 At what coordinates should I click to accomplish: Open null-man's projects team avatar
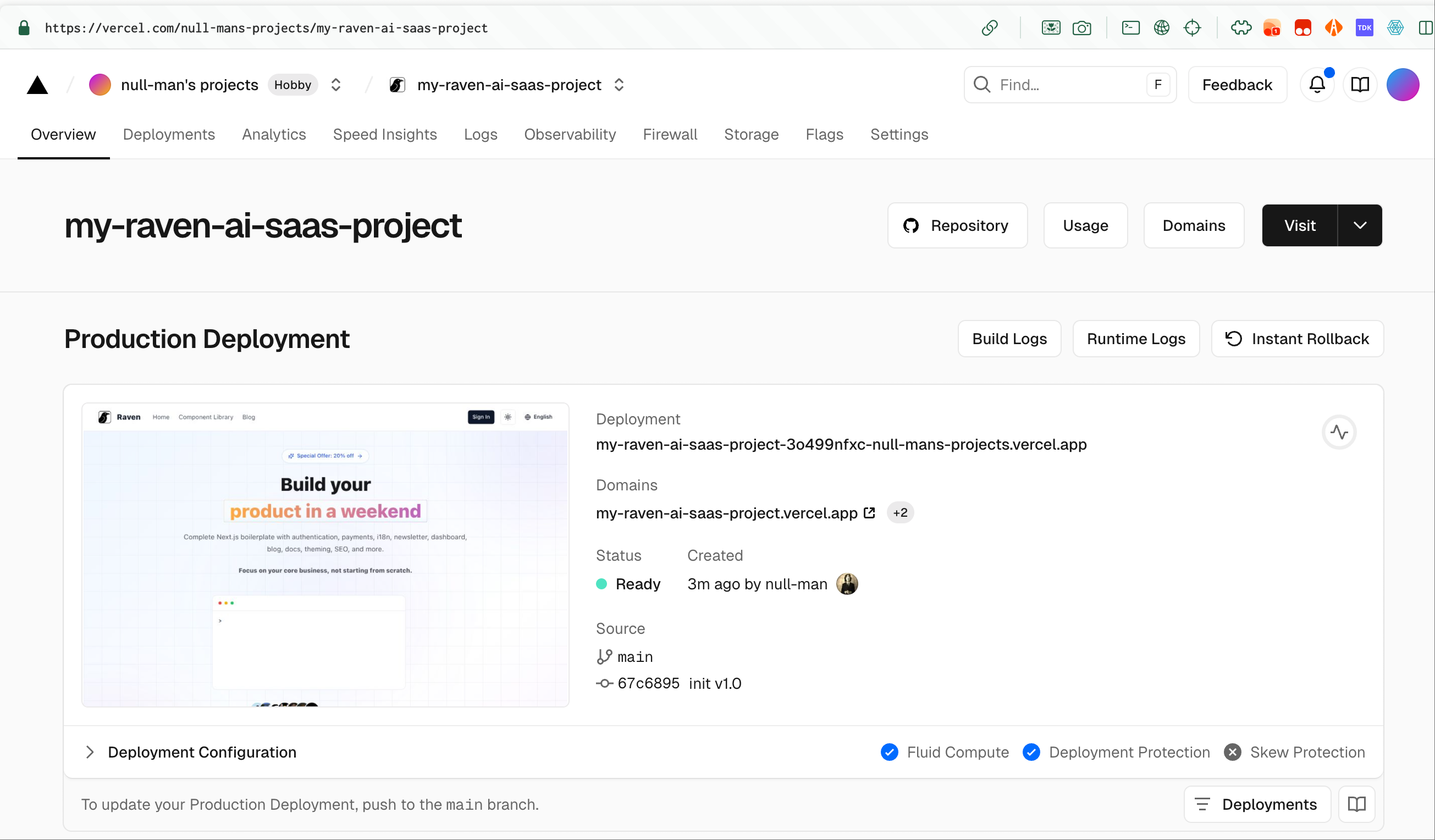point(100,85)
